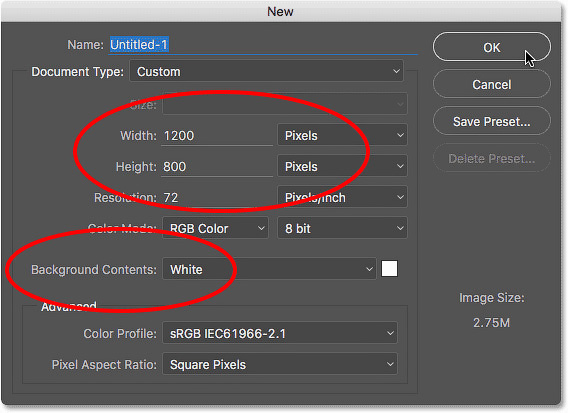Click the Height value field

click(x=217, y=167)
